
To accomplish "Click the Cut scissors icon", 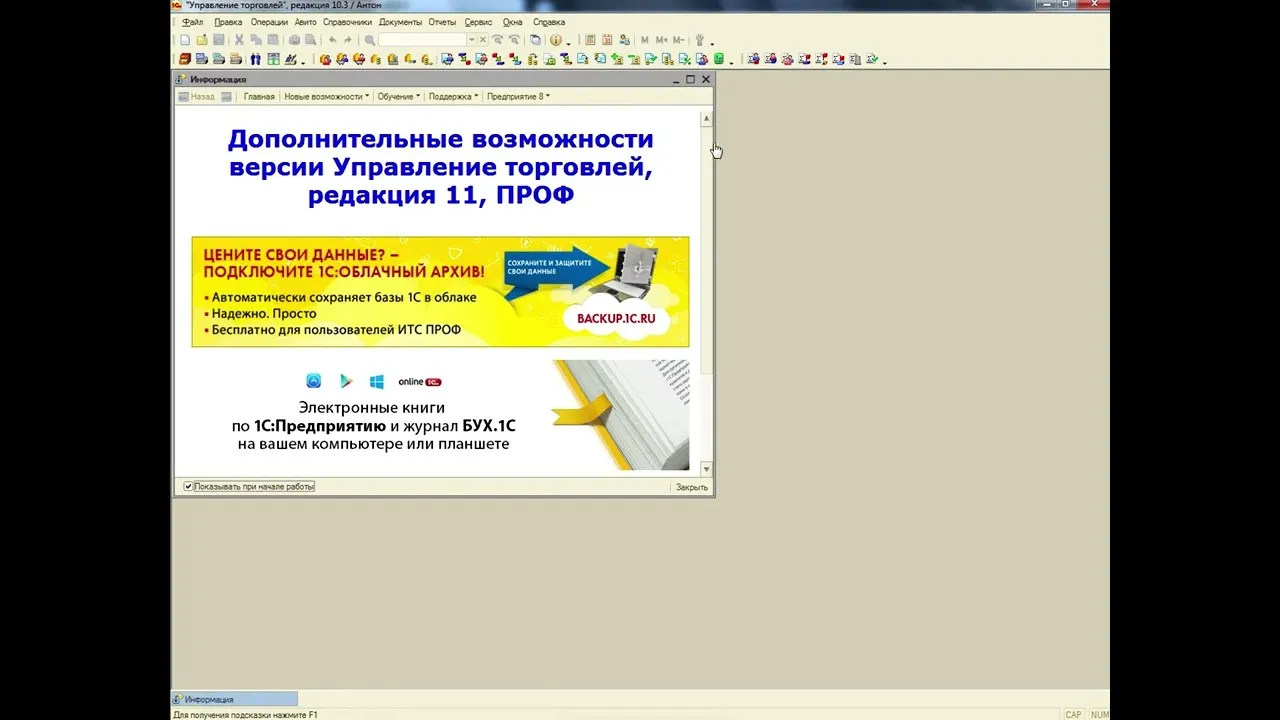I will tap(239, 40).
